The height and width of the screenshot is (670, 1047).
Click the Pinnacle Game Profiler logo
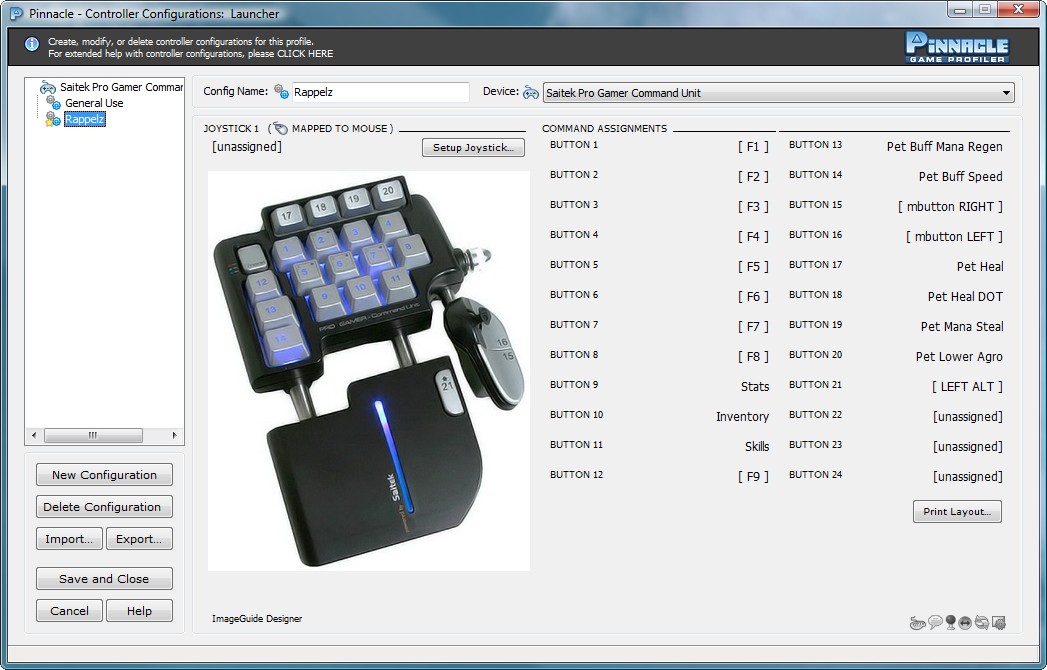pos(957,47)
